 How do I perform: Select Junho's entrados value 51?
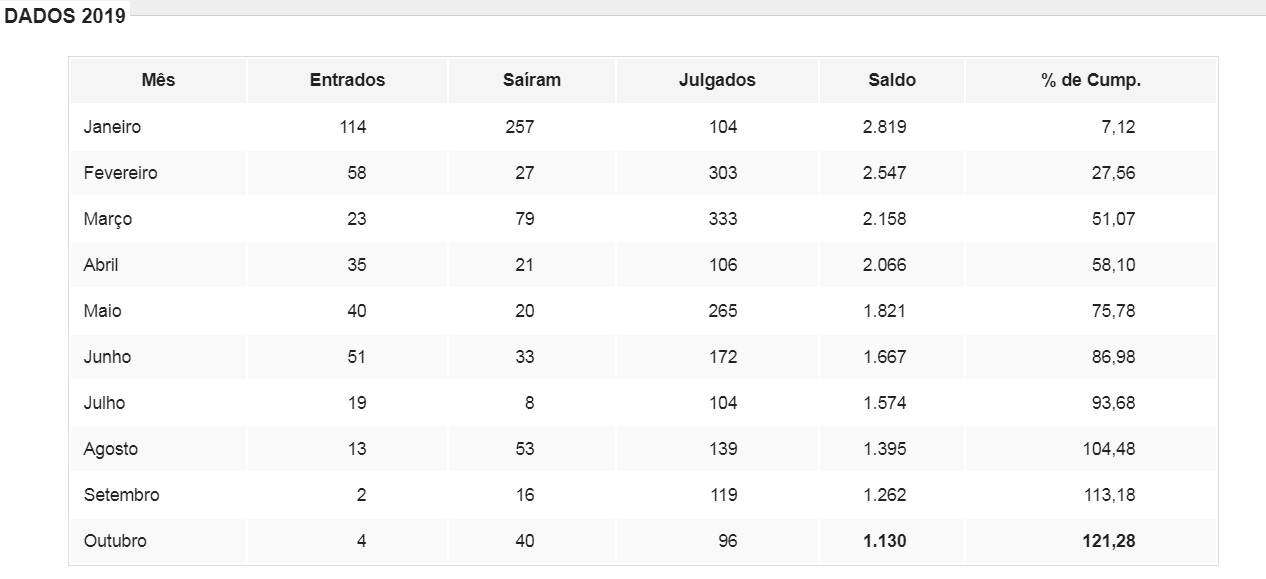tap(356, 357)
